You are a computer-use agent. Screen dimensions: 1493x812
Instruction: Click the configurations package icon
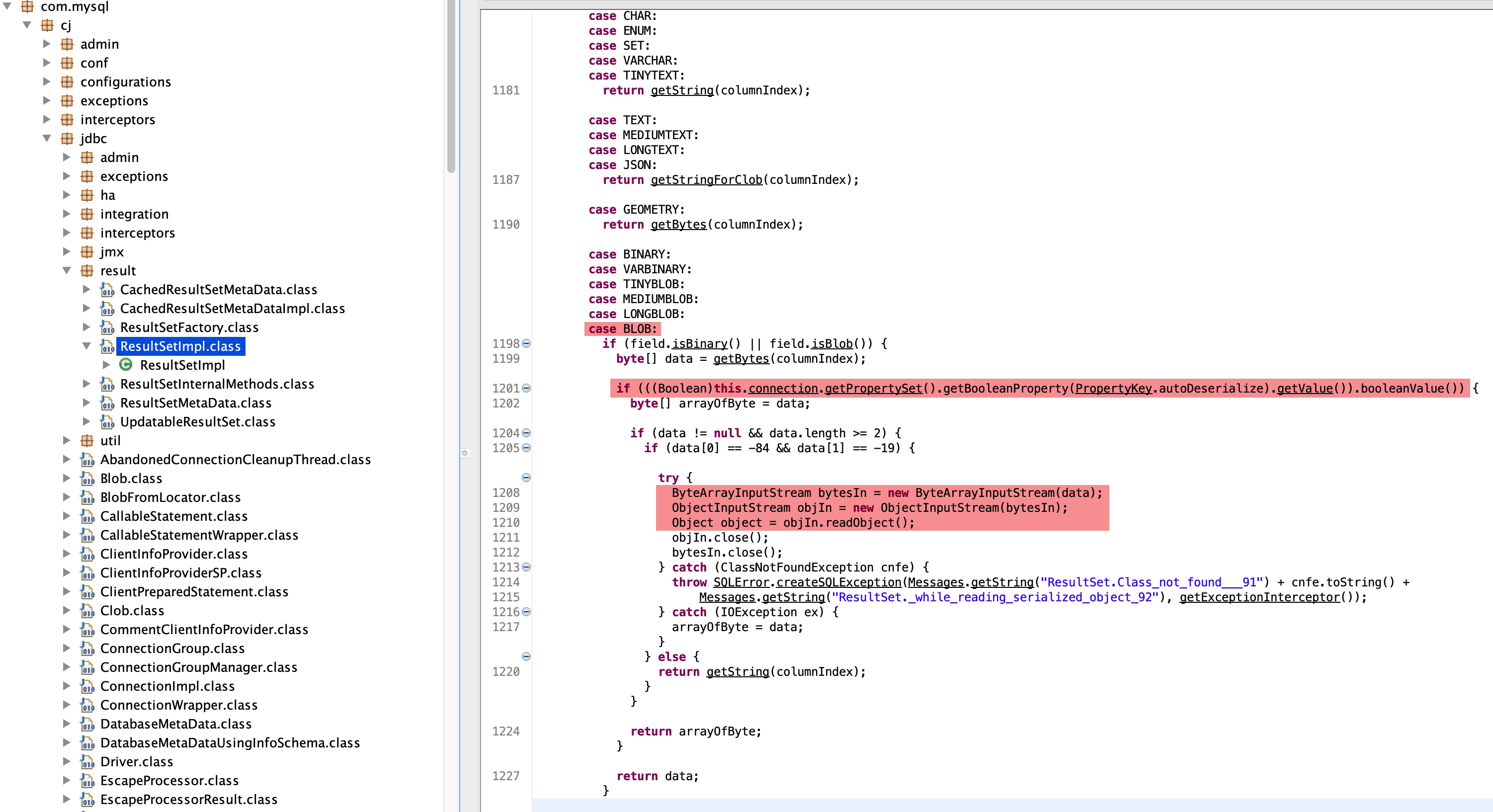click(x=67, y=81)
